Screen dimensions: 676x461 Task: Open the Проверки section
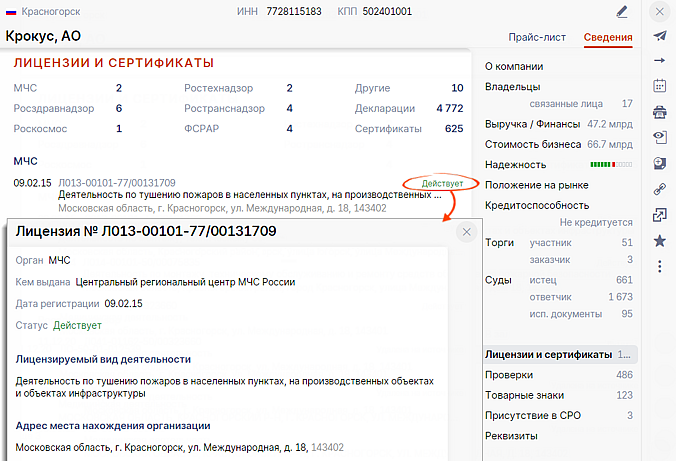509,375
